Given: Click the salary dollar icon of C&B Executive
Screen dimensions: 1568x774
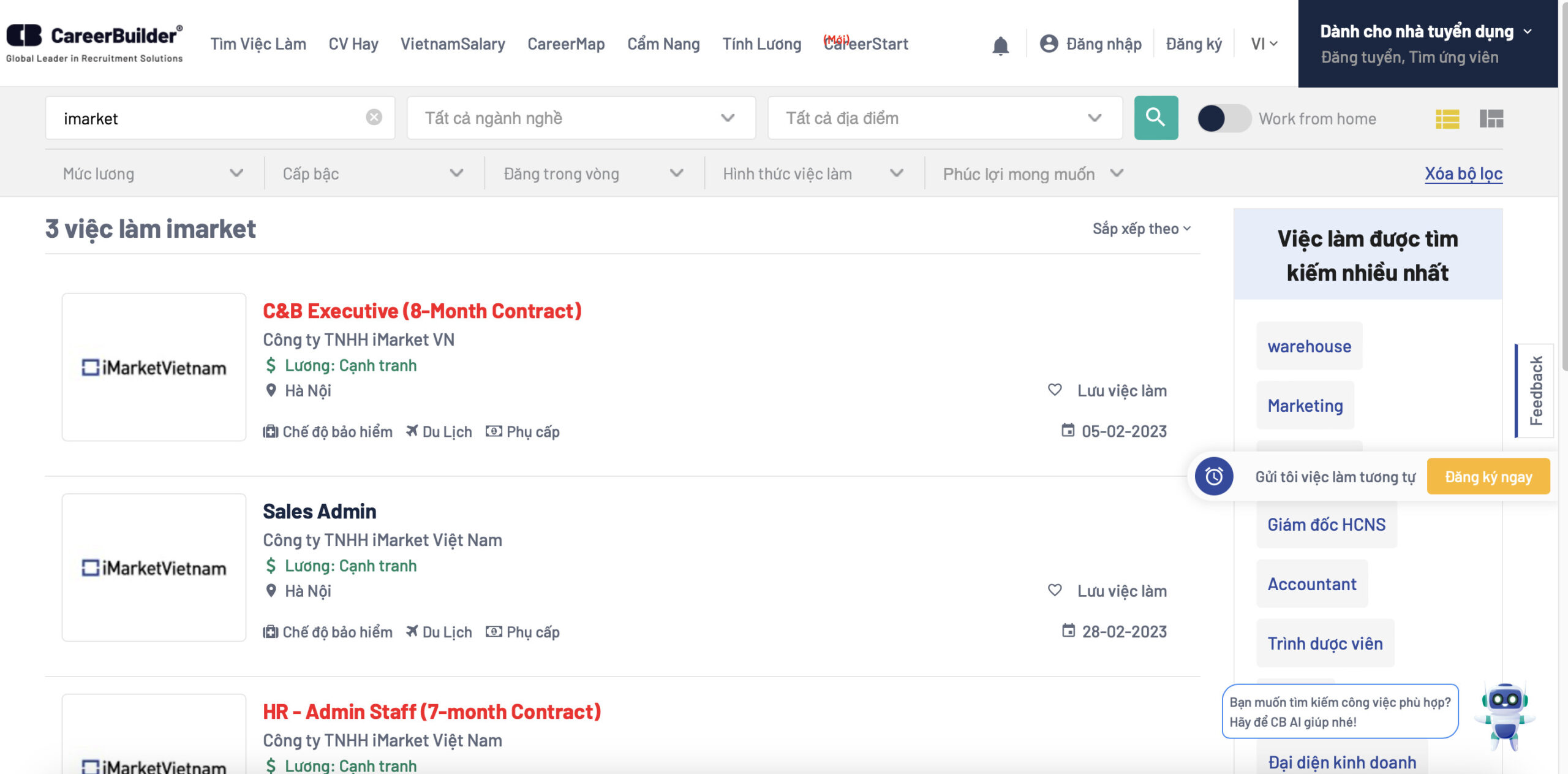Looking at the screenshot, I should (271, 365).
